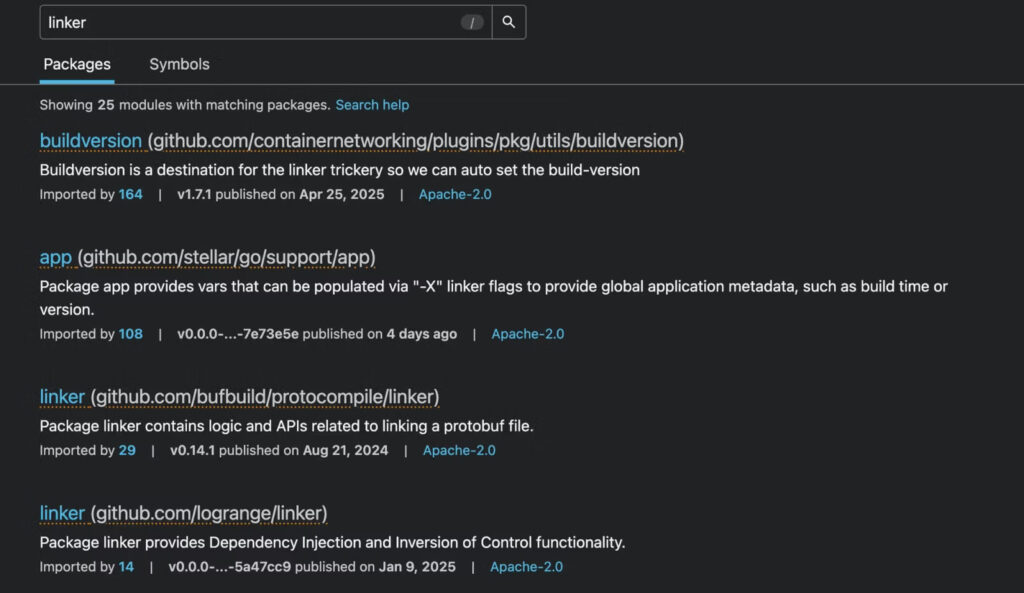Open the buildversion package page
1024x593 pixels.
tap(91, 141)
